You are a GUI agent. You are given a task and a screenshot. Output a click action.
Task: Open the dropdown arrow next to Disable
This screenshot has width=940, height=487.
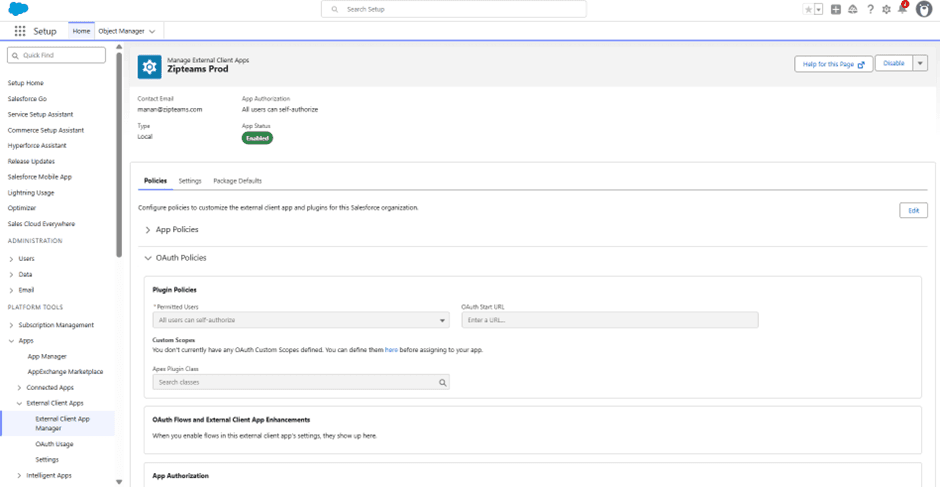(x=920, y=63)
